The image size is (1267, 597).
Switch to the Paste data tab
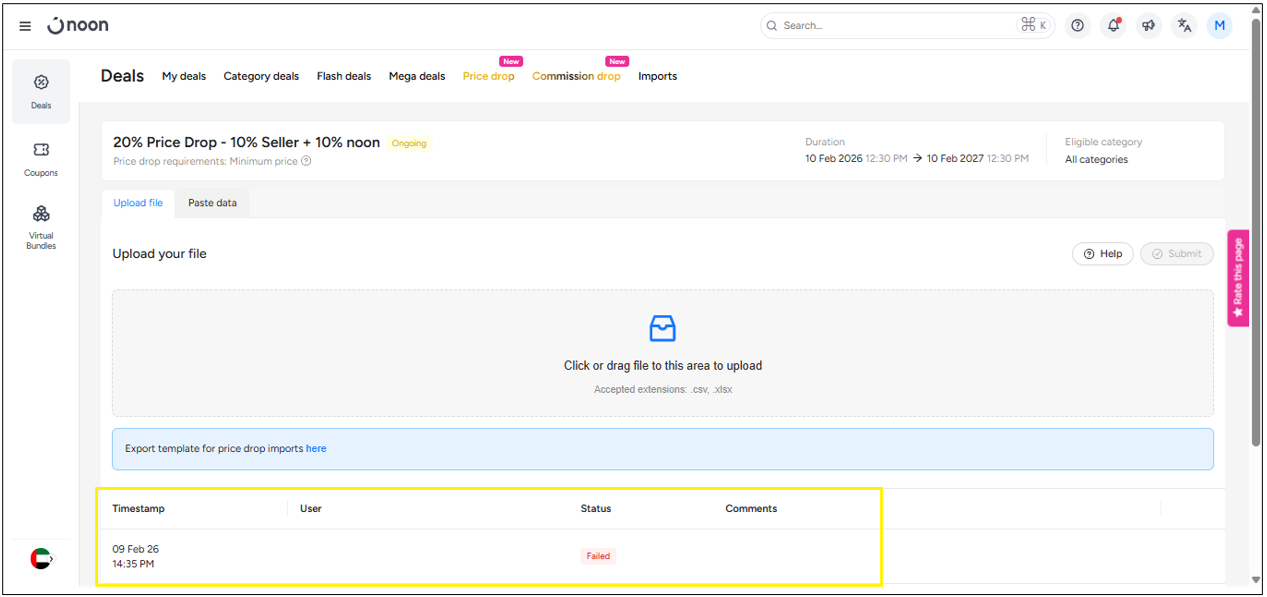click(x=212, y=203)
